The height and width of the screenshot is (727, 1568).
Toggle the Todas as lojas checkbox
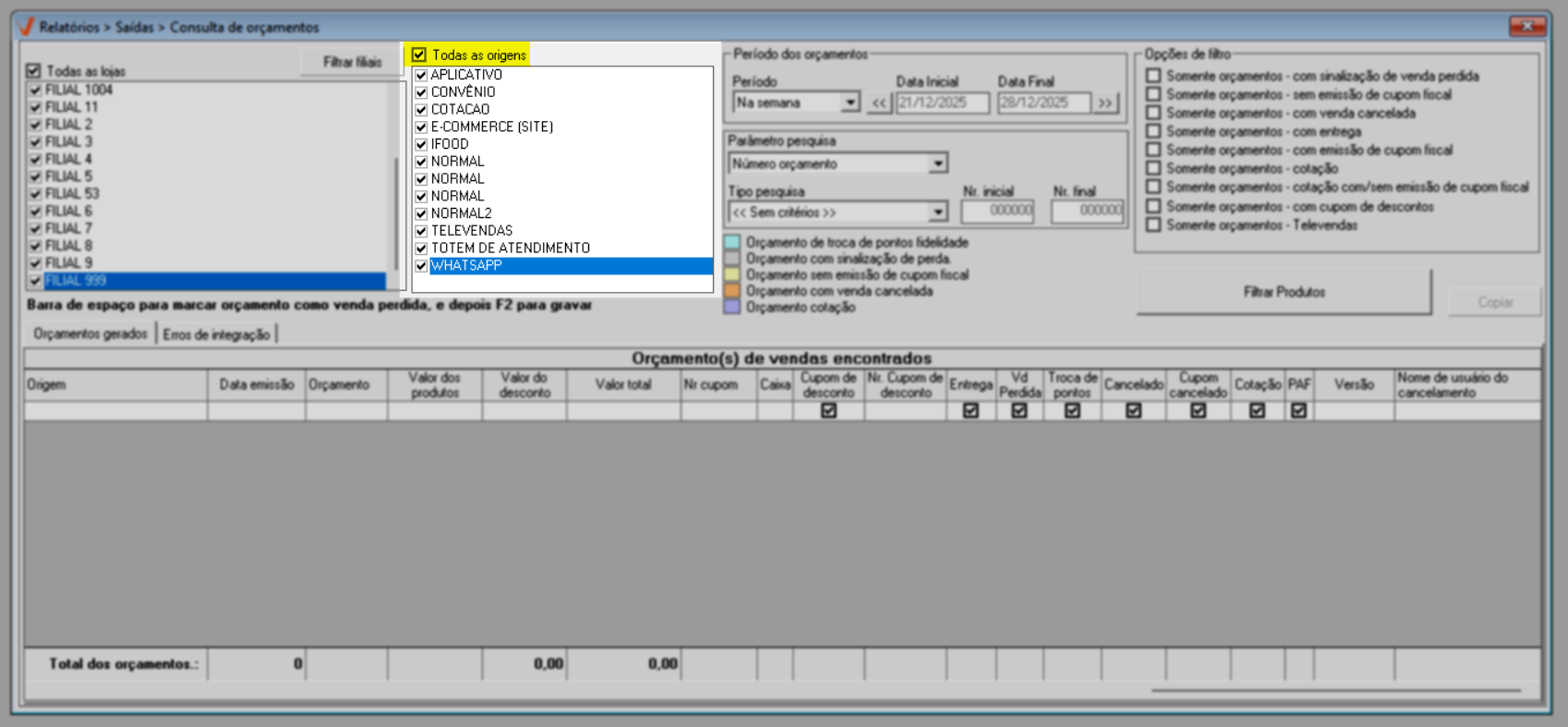point(34,70)
